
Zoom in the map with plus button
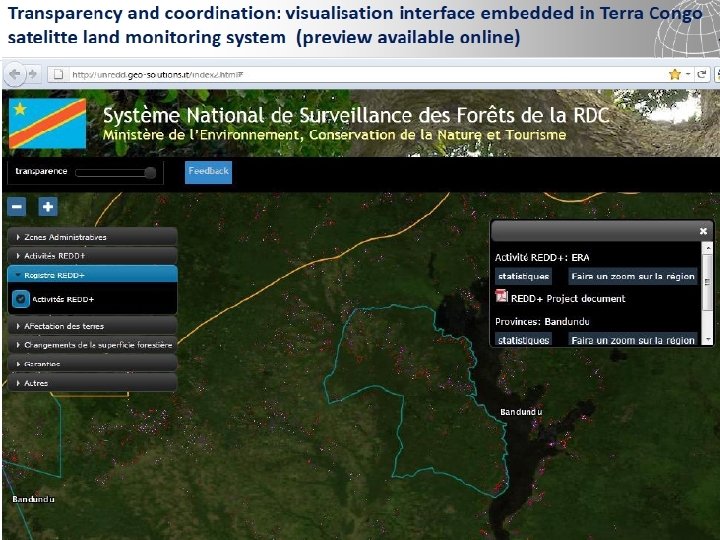tap(48, 207)
